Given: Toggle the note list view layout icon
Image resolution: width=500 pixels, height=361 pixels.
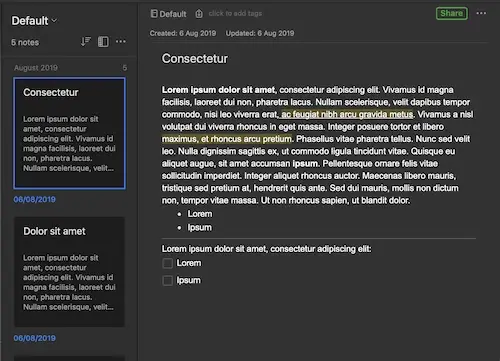Looking at the screenshot, I should pos(103,42).
